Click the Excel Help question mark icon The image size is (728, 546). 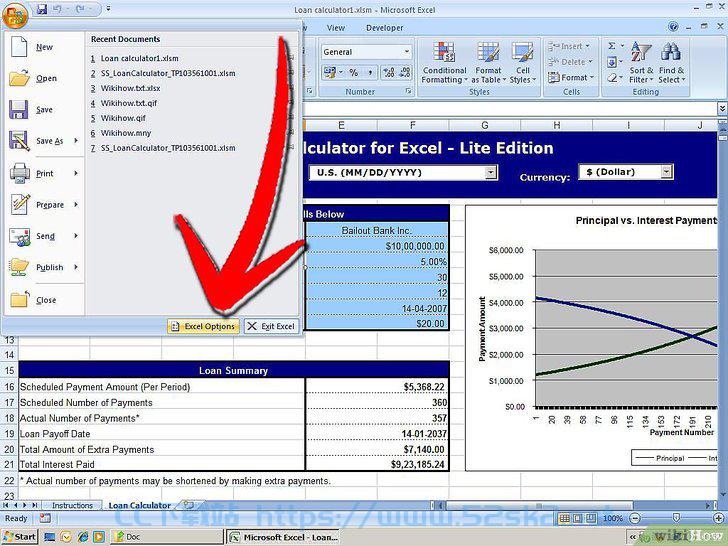pyautogui.click(x=673, y=27)
